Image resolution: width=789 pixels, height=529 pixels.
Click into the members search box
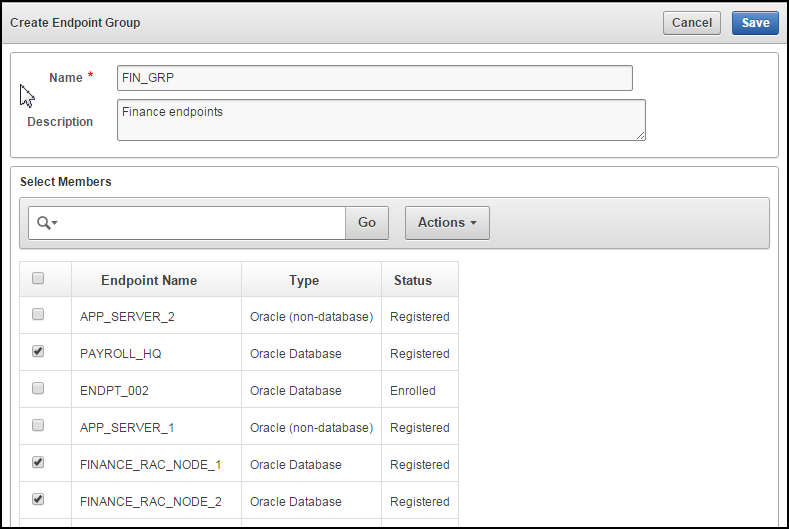point(201,222)
